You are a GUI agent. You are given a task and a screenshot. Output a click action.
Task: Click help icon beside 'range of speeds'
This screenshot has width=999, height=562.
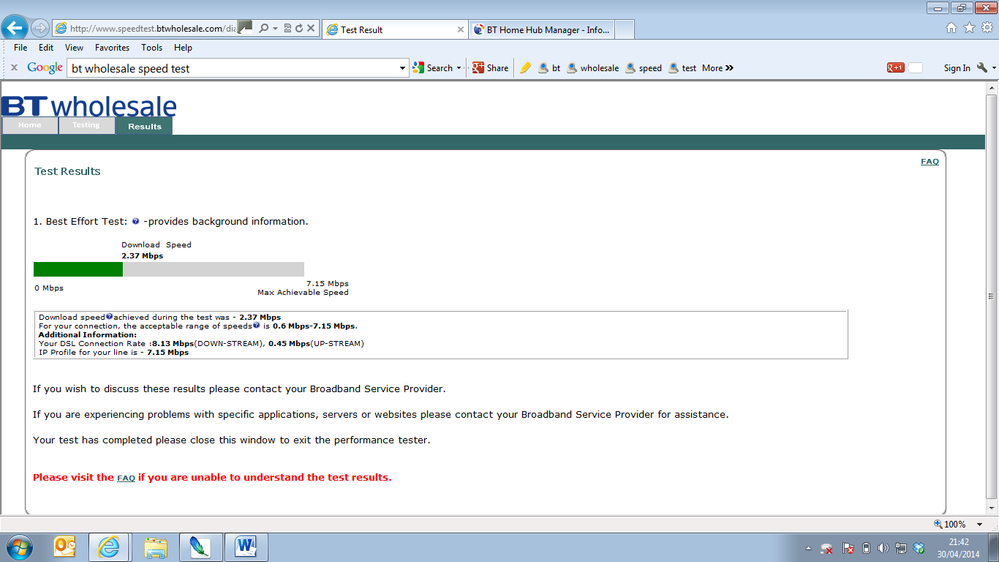[x=256, y=325]
